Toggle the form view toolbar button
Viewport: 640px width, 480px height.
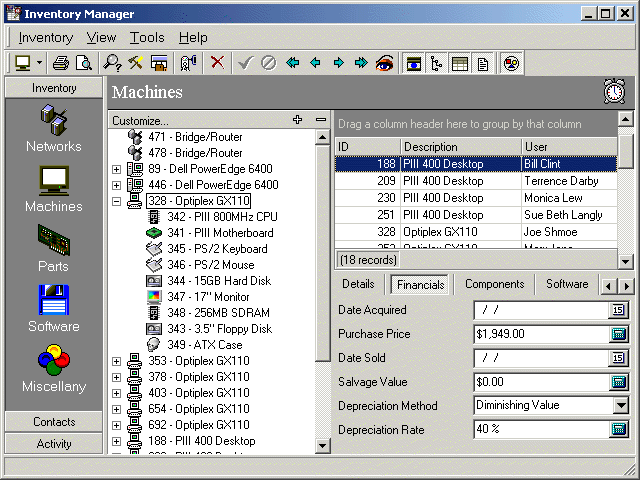[414, 64]
